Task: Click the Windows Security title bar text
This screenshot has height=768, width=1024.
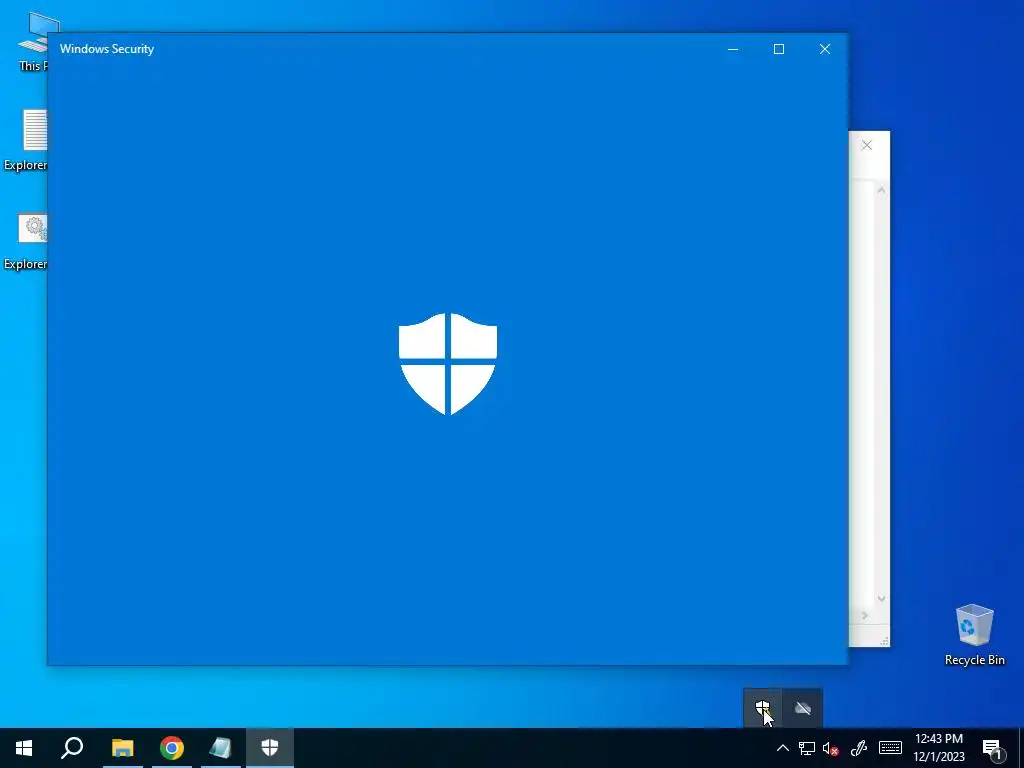Action: (107, 49)
